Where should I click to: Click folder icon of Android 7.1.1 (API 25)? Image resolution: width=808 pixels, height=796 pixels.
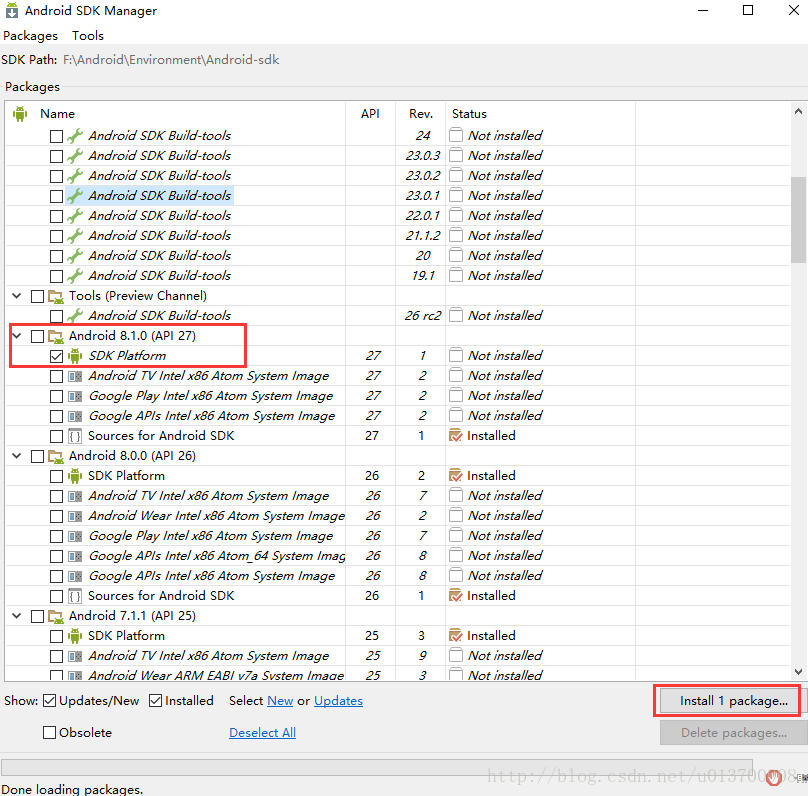pos(56,616)
